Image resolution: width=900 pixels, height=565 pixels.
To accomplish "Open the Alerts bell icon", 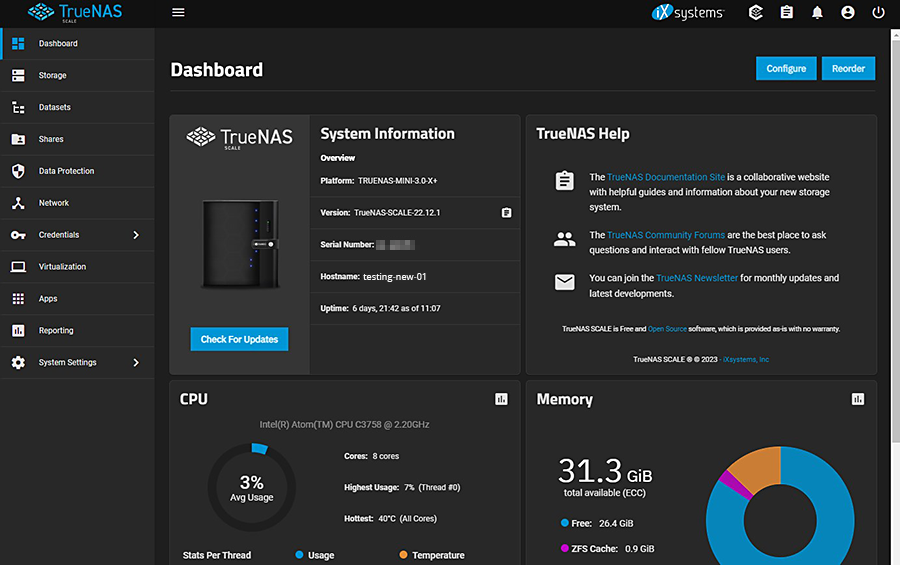I will click(817, 12).
